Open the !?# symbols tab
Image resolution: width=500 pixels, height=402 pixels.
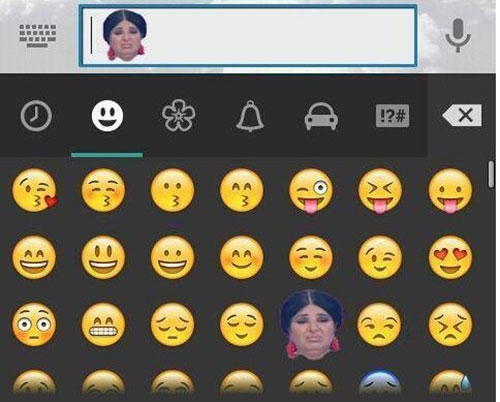(x=392, y=116)
